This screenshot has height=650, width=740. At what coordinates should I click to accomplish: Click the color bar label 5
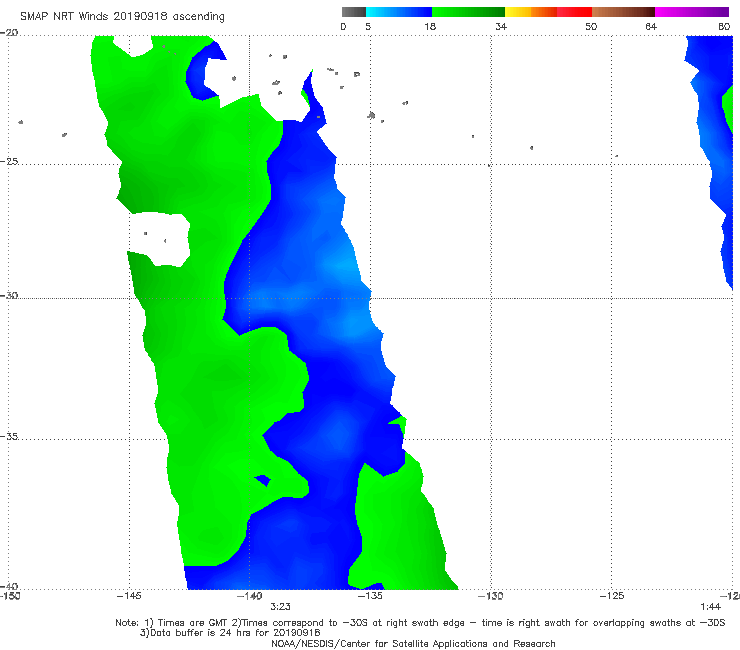pyautogui.click(x=368, y=27)
